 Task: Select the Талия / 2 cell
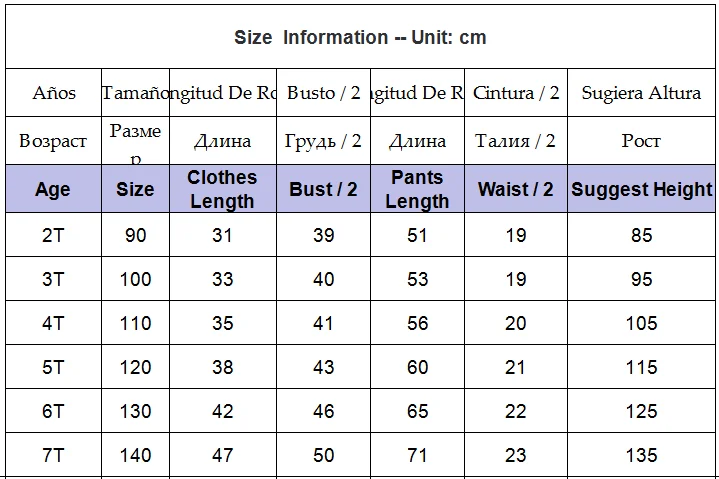(516, 141)
